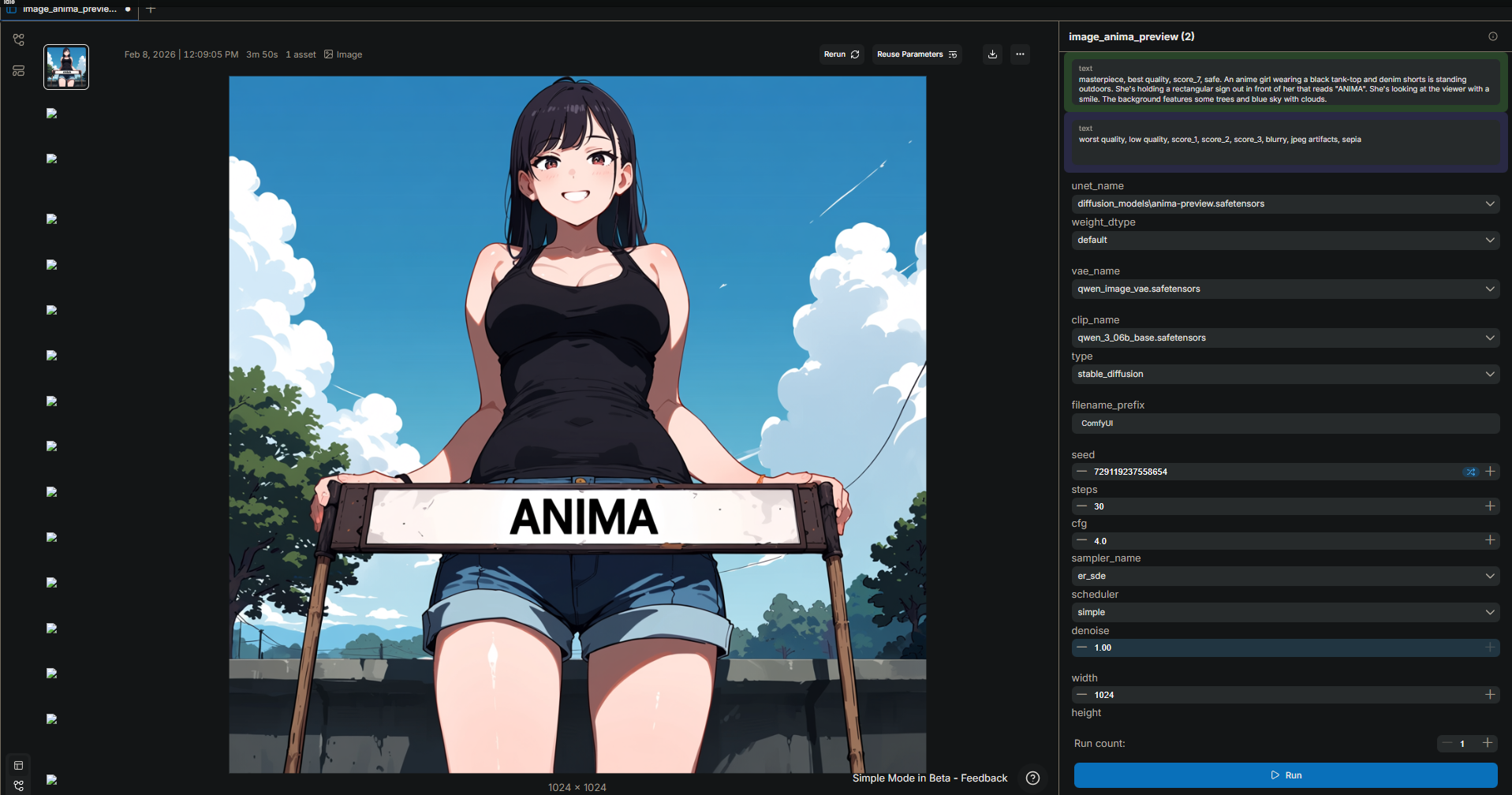Open help via the question mark icon
This screenshot has width=1512, height=795.
[x=1032, y=778]
